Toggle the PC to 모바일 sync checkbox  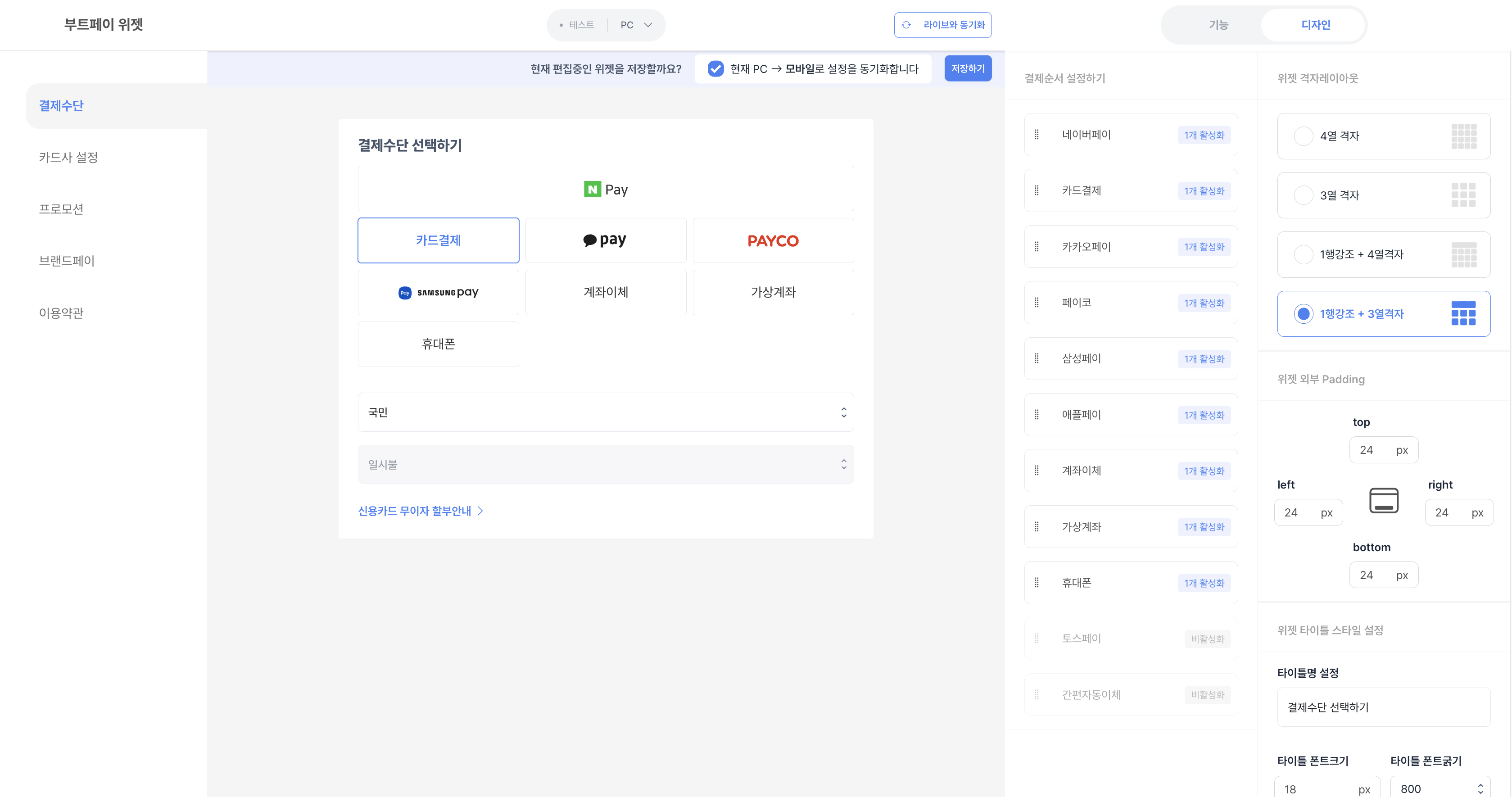(x=715, y=68)
